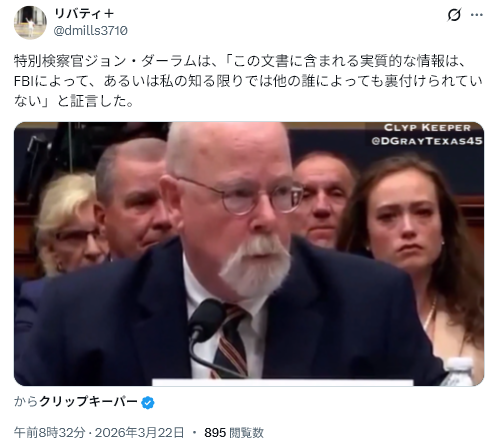Click the water bottle in video corner
Viewport: 492px width, 444px height.
coord(461,371)
